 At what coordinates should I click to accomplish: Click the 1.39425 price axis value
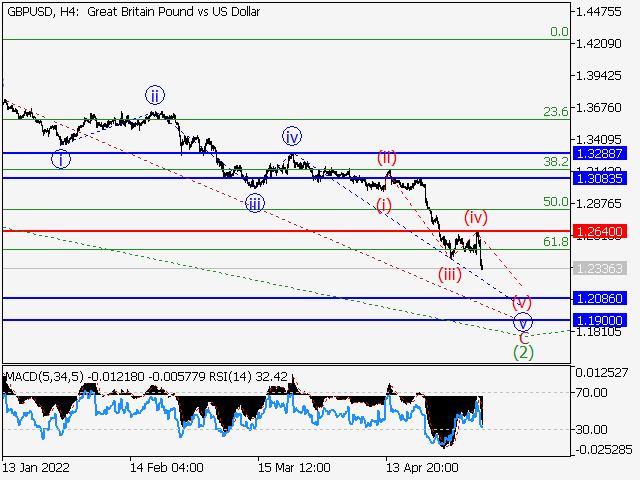click(598, 76)
